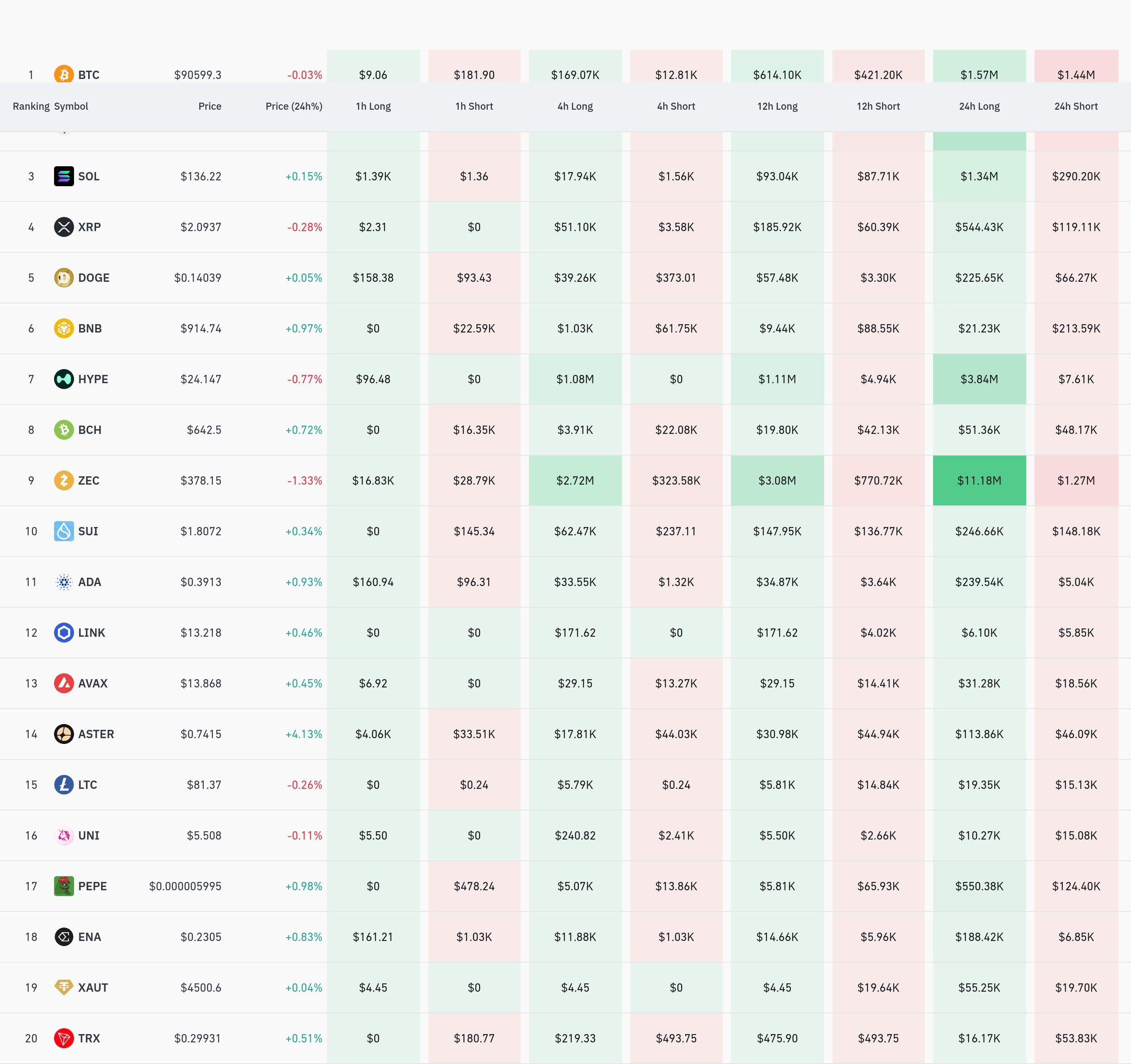Click the BNB coin icon
1131x1064 pixels.
pyautogui.click(x=64, y=328)
